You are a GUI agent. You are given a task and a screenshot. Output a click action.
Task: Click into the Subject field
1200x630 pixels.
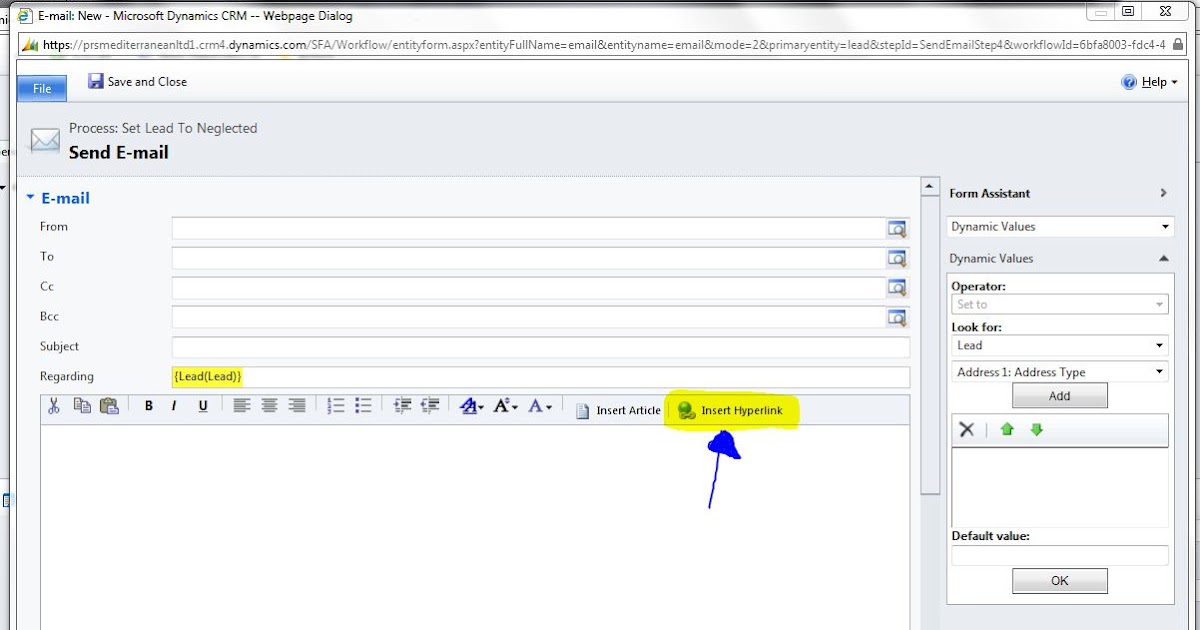click(541, 347)
